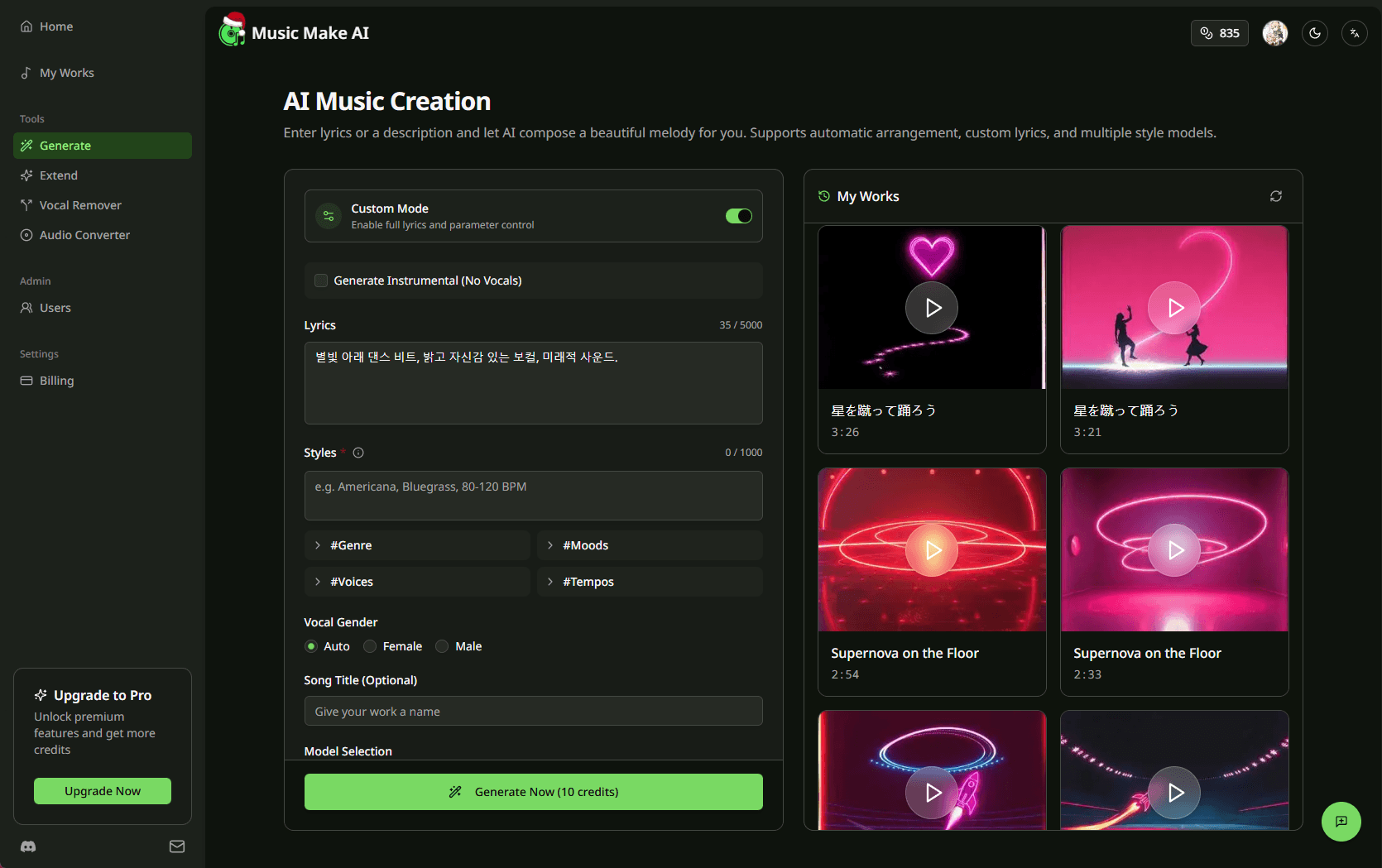Expand the #Genre style options
Screen dimensions: 1382x868
[416, 545]
